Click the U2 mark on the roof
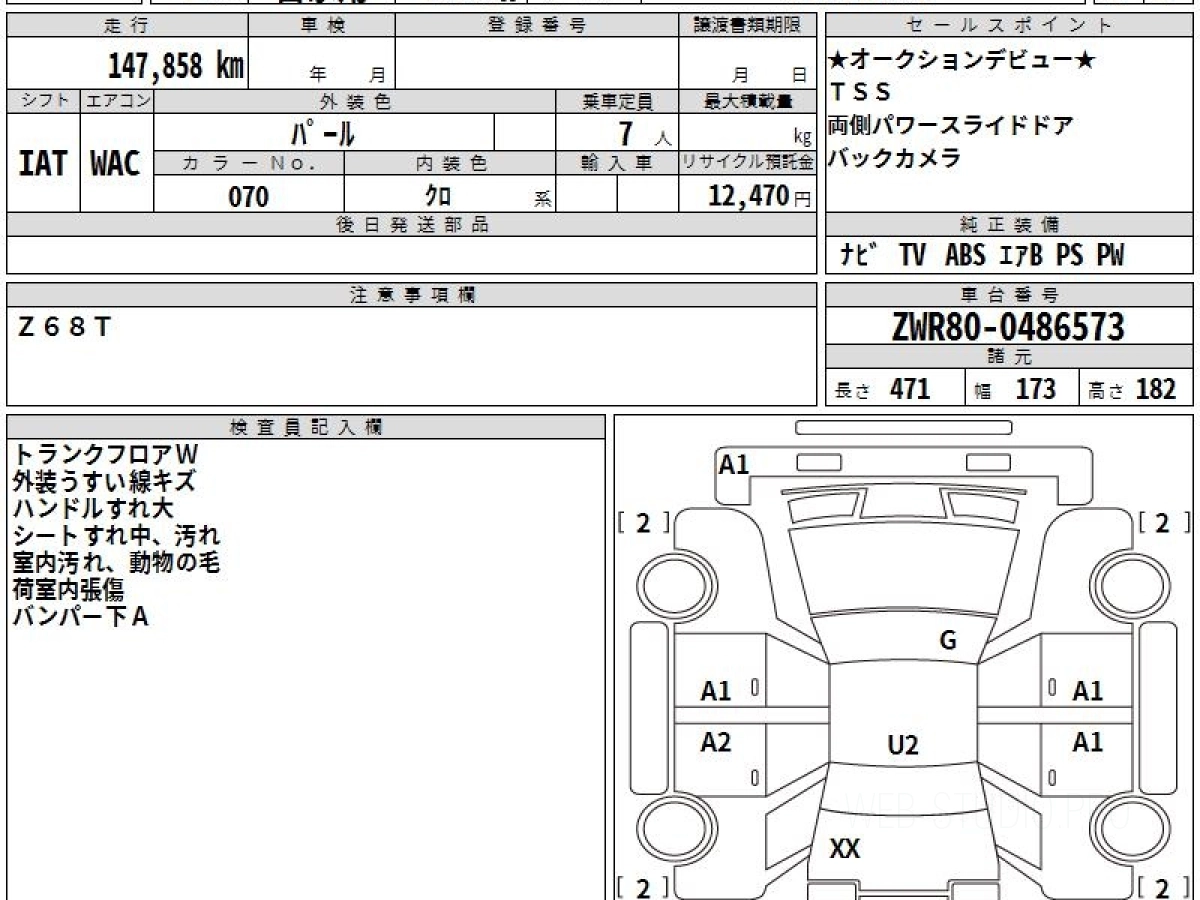The height and width of the screenshot is (900, 1200). (x=903, y=745)
